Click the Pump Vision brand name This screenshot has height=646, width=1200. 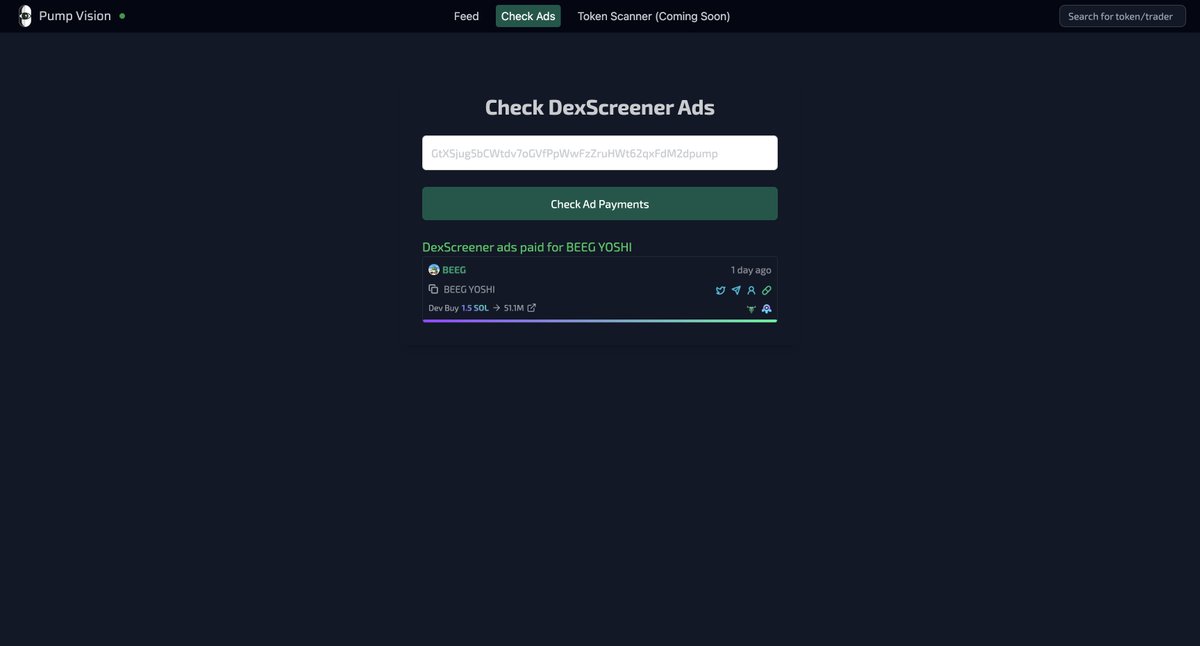pos(75,16)
